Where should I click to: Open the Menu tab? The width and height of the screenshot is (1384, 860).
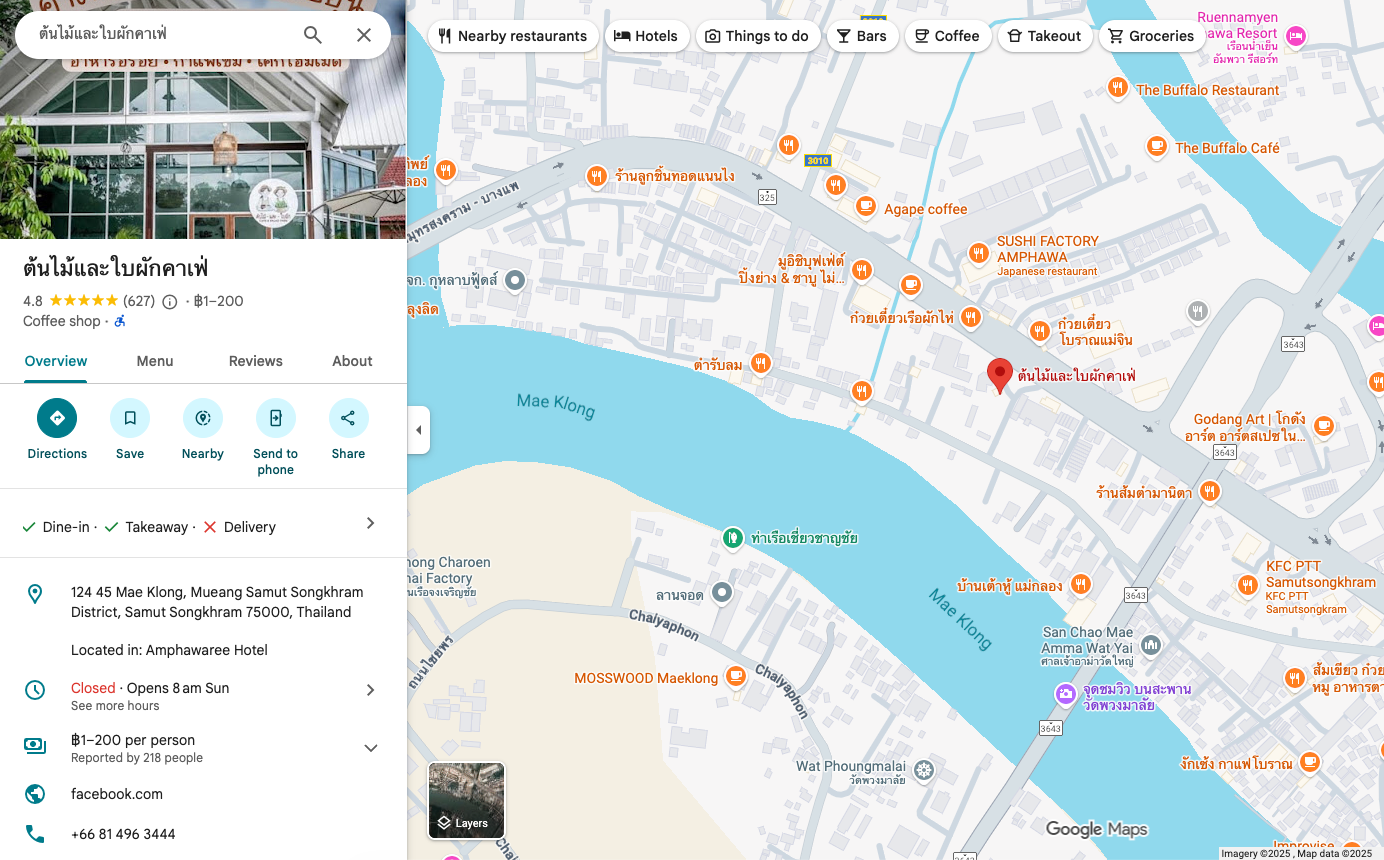pos(155,361)
